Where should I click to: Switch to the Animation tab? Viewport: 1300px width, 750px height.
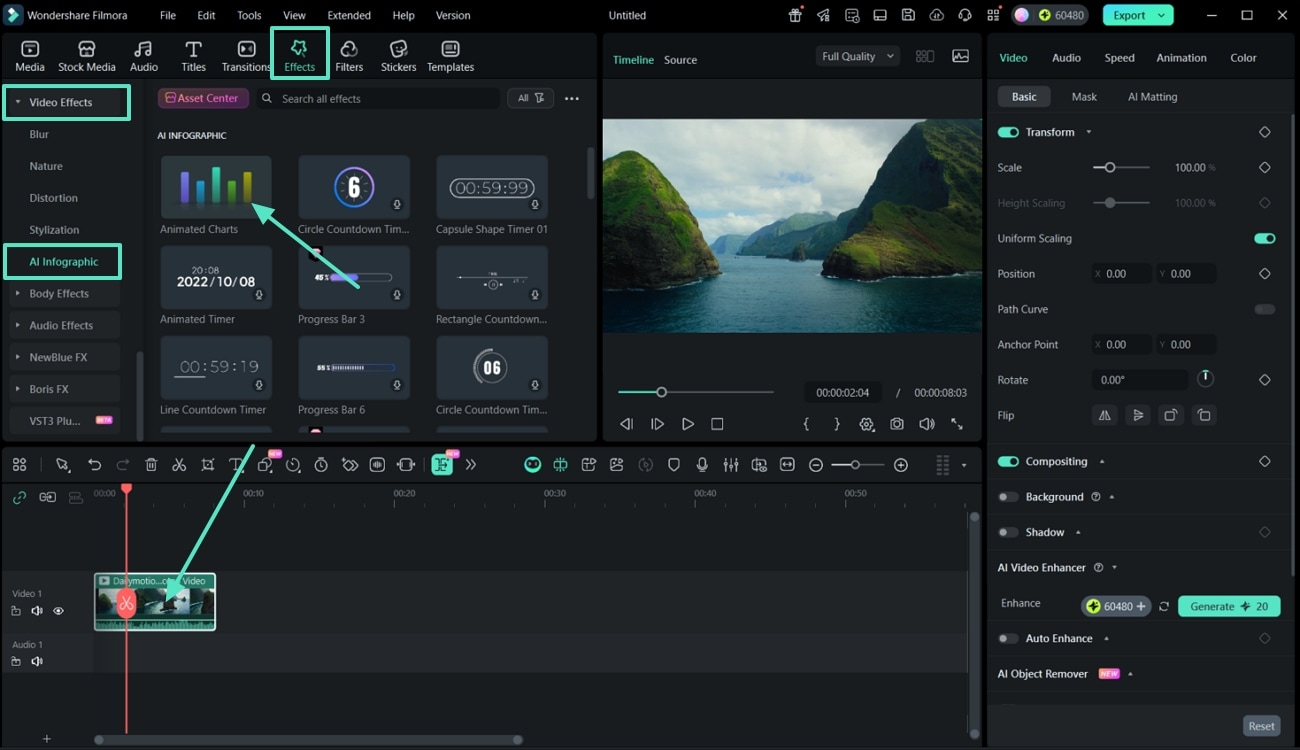pos(1181,58)
